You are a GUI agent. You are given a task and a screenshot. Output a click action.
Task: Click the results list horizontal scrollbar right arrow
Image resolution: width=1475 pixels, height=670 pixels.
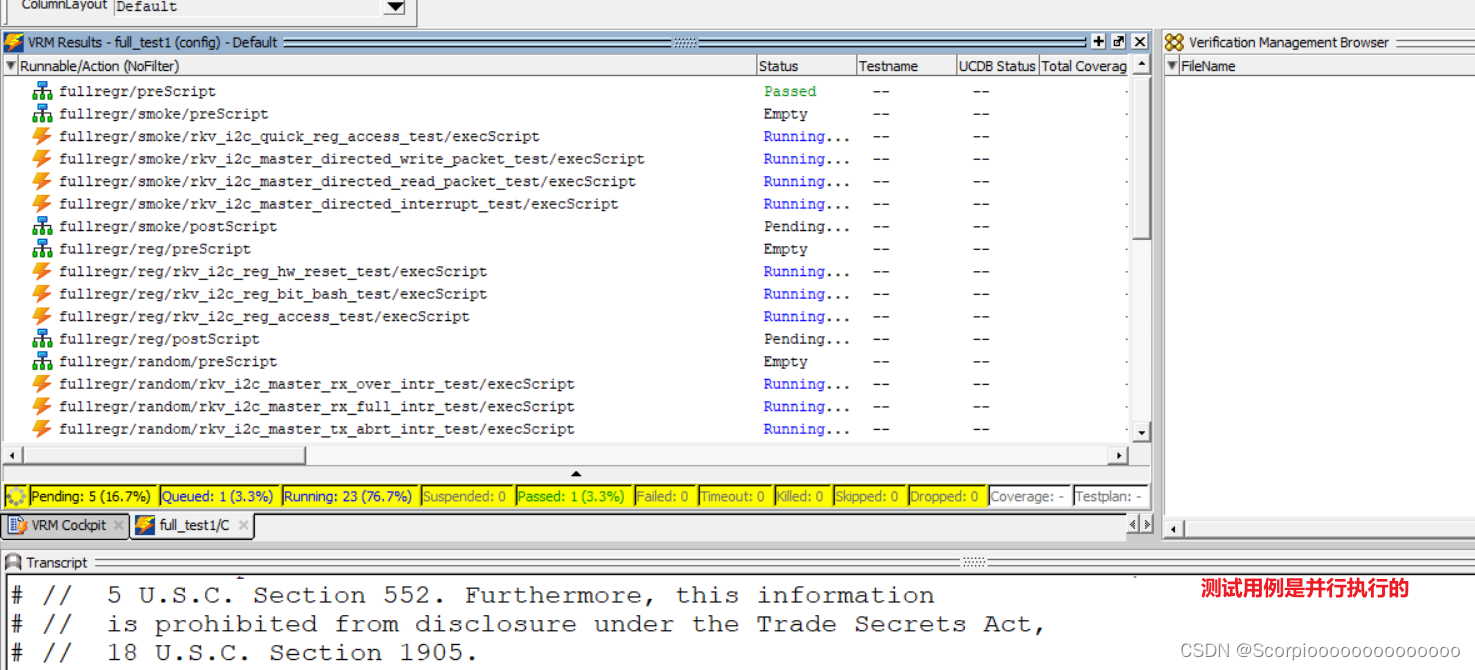(1119, 455)
